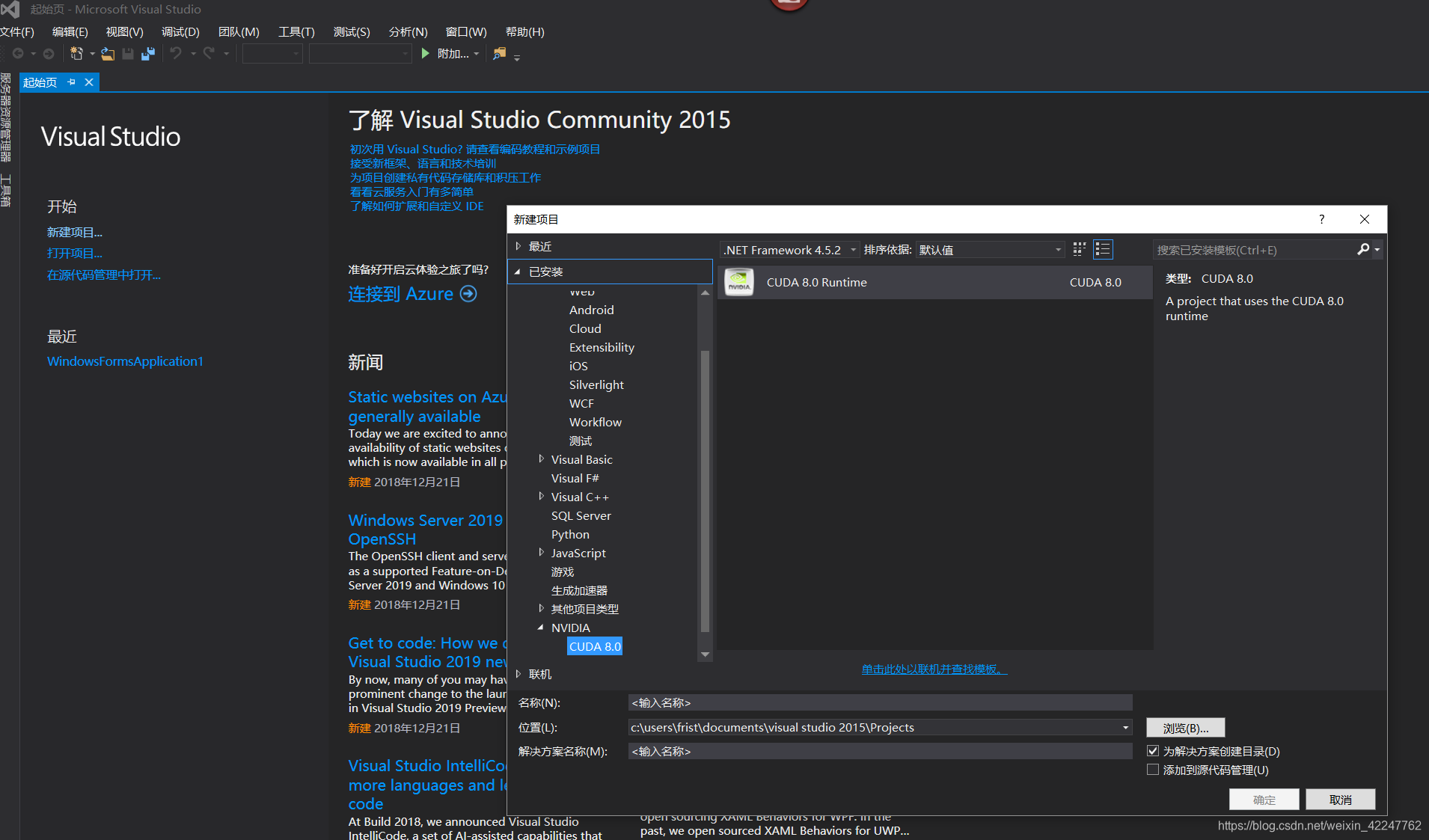Image resolution: width=1429 pixels, height=840 pixels.
Task: Toggle 为解决方案创建目录 checkbox
Action: tap(1153, 751)
